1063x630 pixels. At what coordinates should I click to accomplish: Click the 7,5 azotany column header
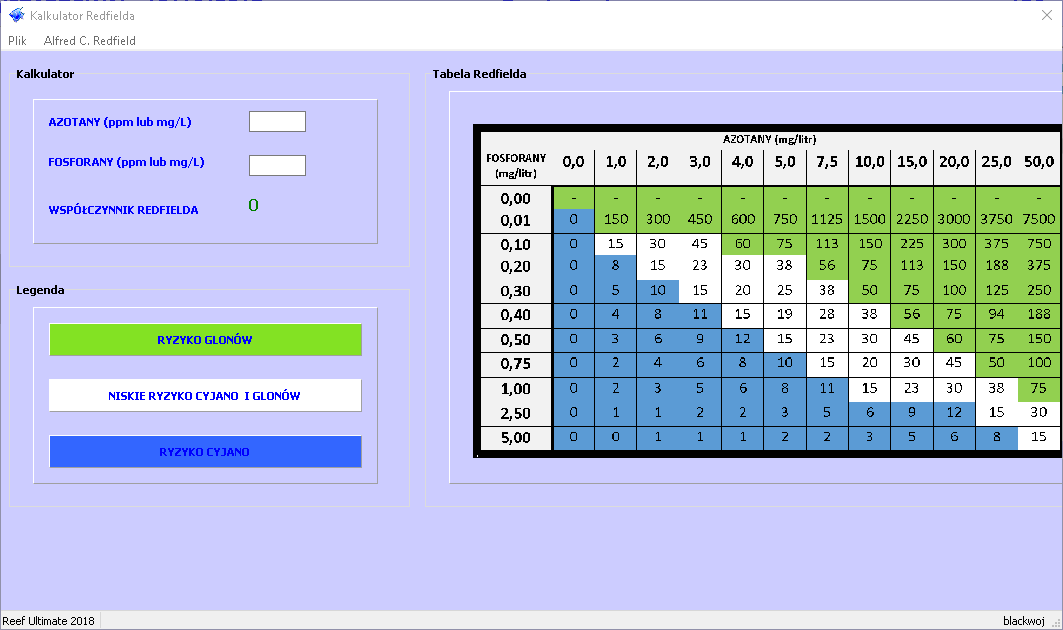click(827, 162)
